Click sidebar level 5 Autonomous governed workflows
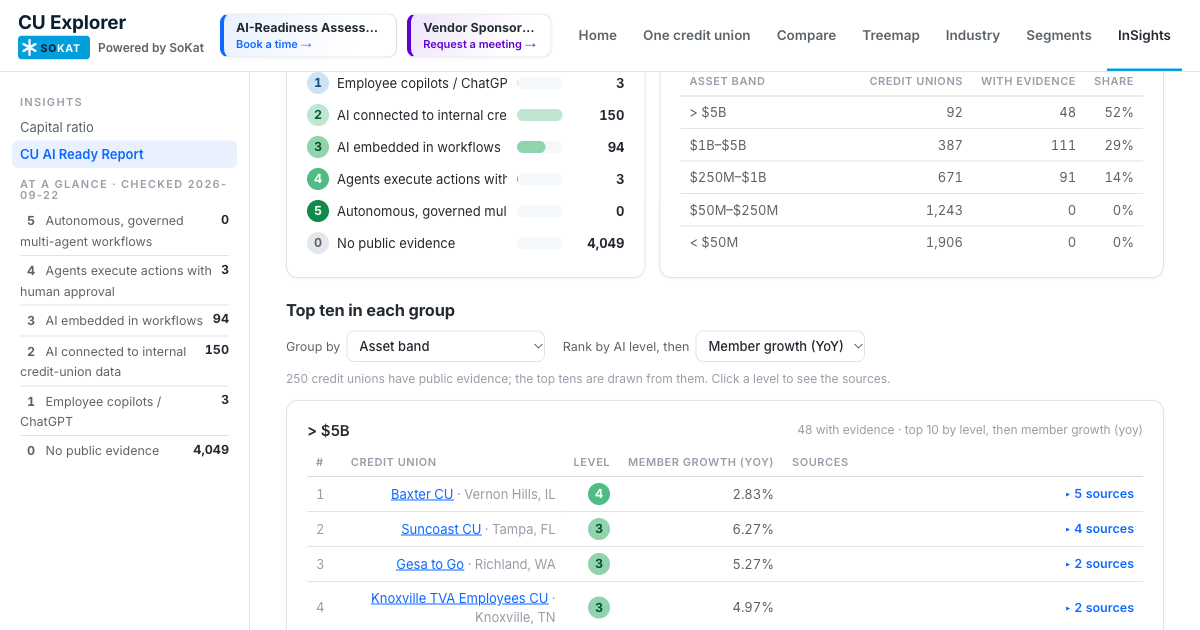Viewport: 1200px width, 630px height. [124, 231]
